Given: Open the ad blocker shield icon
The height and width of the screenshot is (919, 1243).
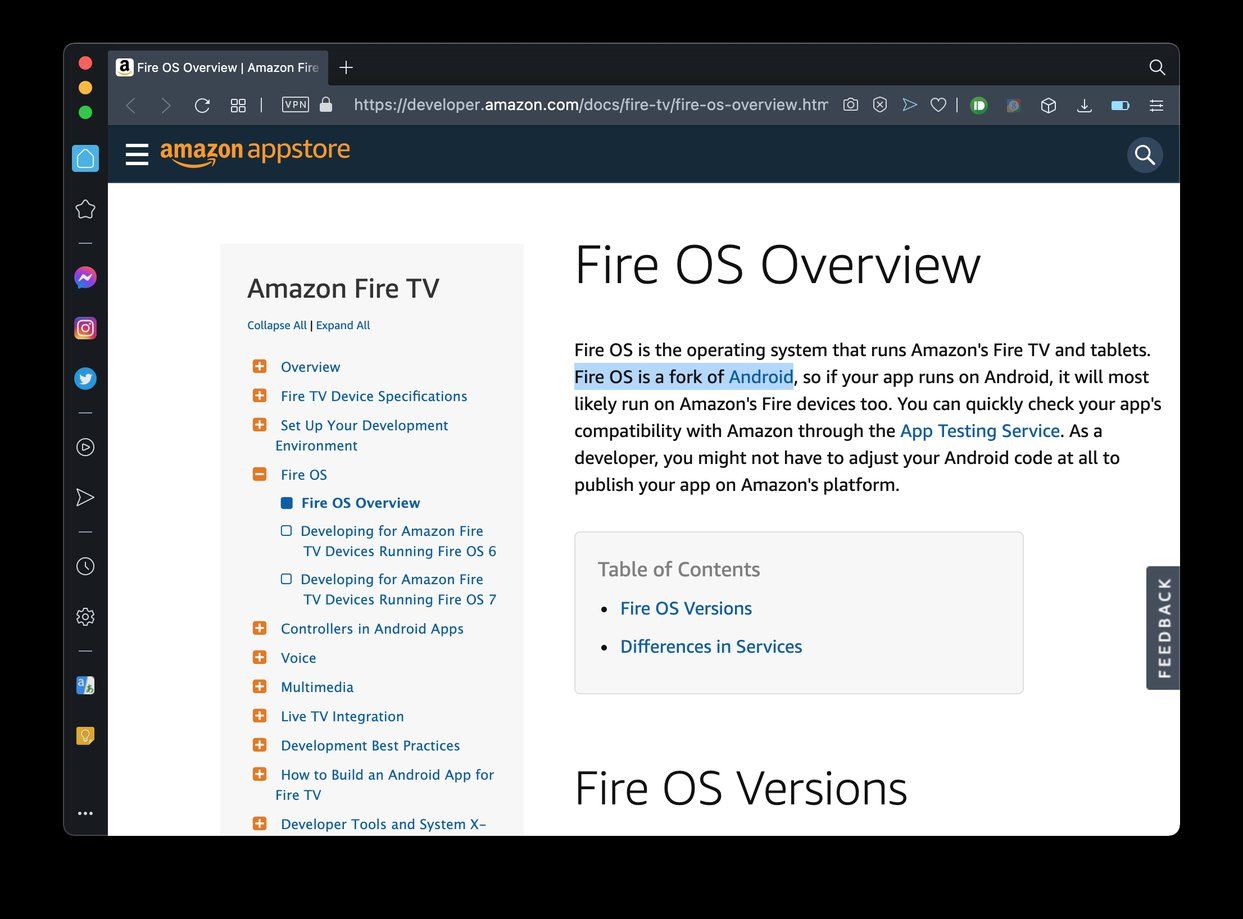Looking at the screenshot, I should pyautogui.click(x=880, y=104).
